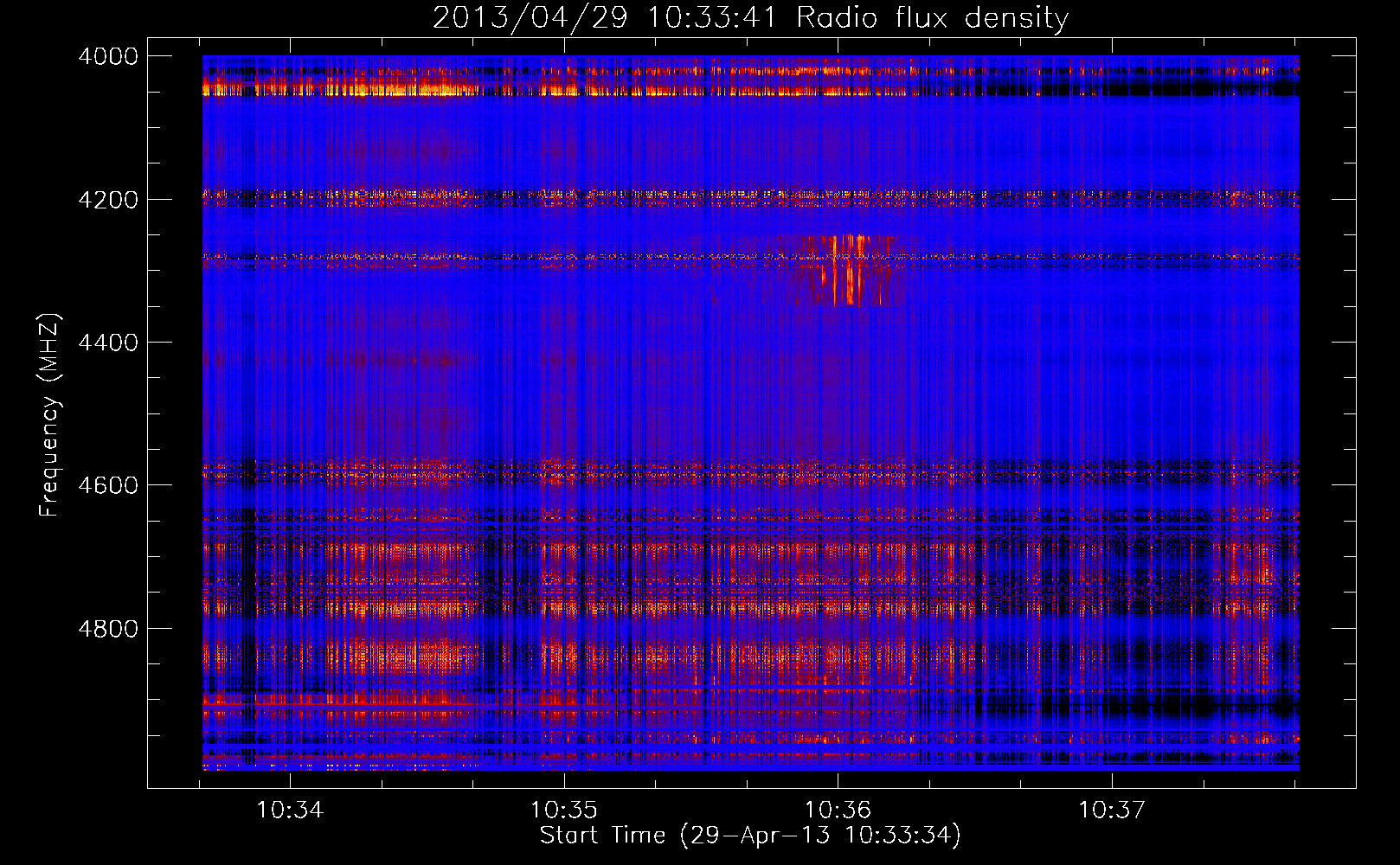Click the 'Start Time (29-Apr-13 10:33:34)' label
This screenshot has width=1400, height=865.
(x=750, y=836)
